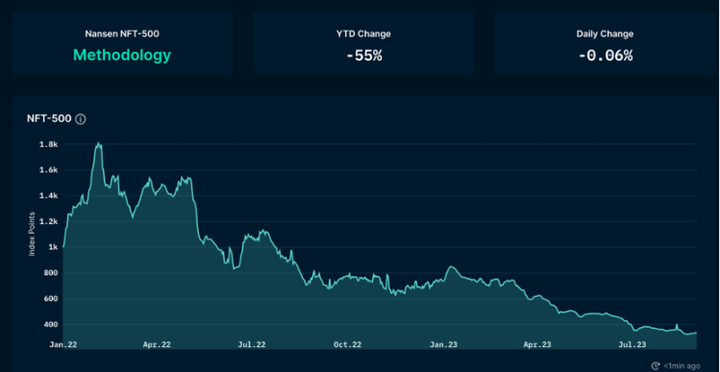Click the refresh clock icon near '<1min ago'
Image resolution: width=720 pixels, height=372 pixels.
[656, 366]
